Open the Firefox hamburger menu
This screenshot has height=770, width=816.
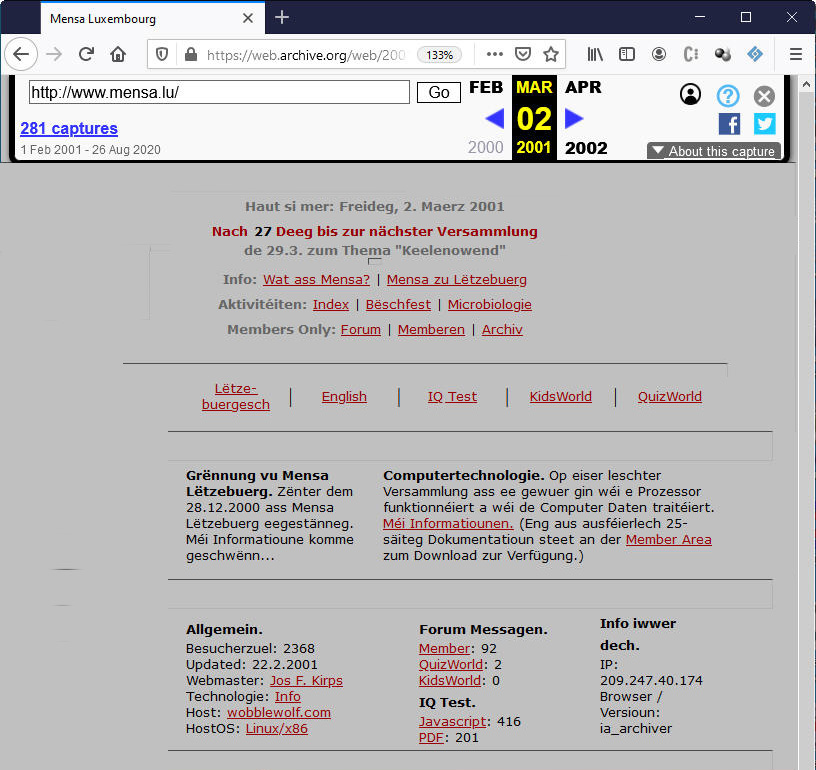tap(796, 54)
